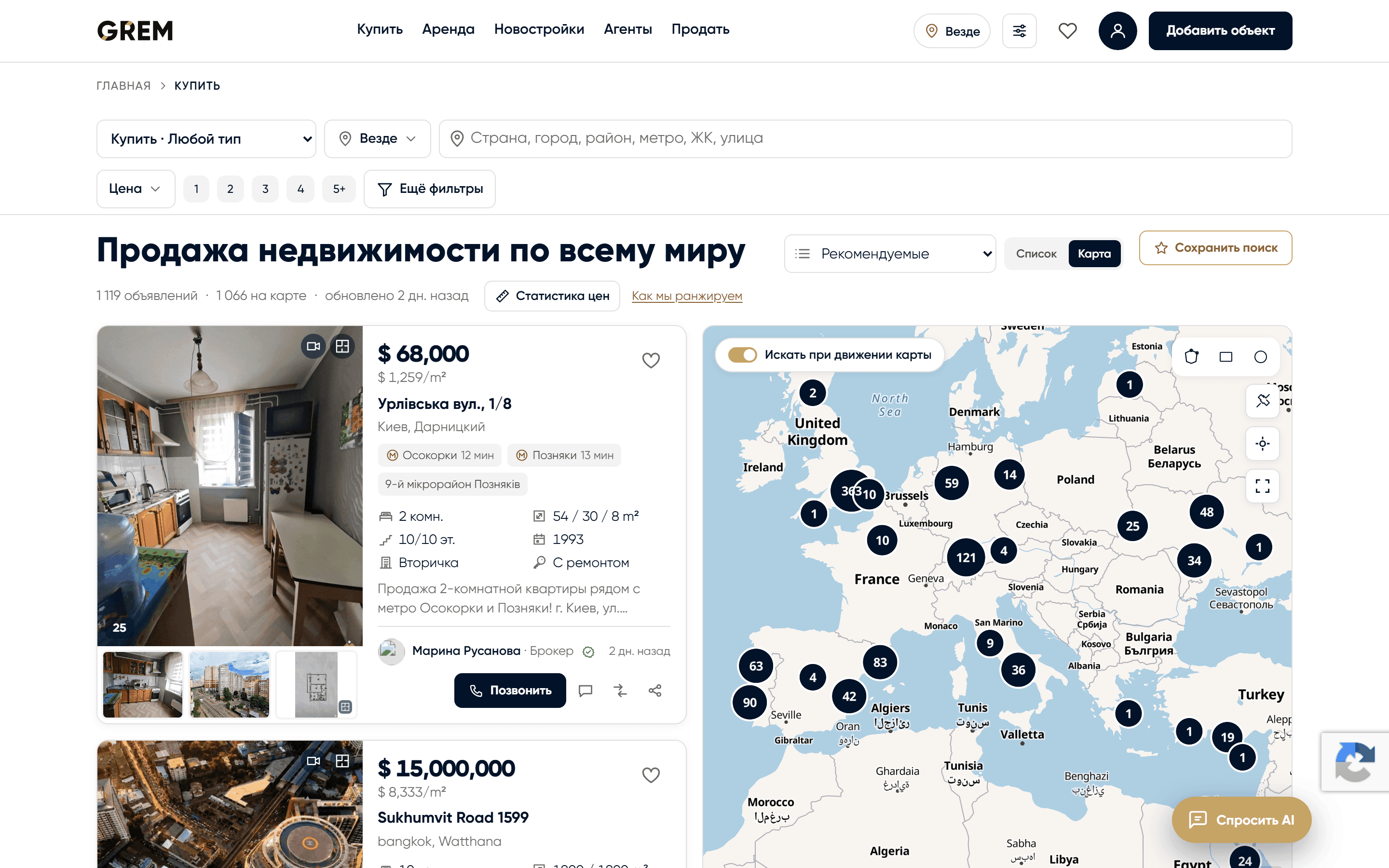This screenshot has height=868, width=1389.
Task: Go to ГЛАВНАЯ breadcrumb
Action: point(123,86)
